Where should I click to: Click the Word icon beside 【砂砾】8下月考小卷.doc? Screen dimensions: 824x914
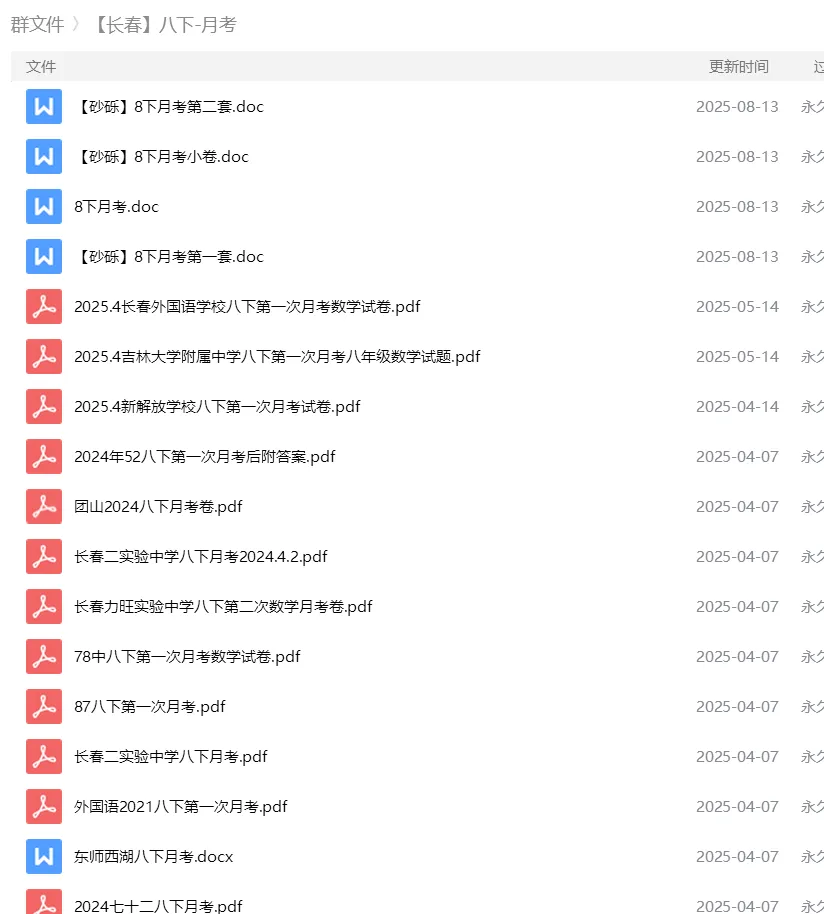pyautogui.click(x=44, y=156)
